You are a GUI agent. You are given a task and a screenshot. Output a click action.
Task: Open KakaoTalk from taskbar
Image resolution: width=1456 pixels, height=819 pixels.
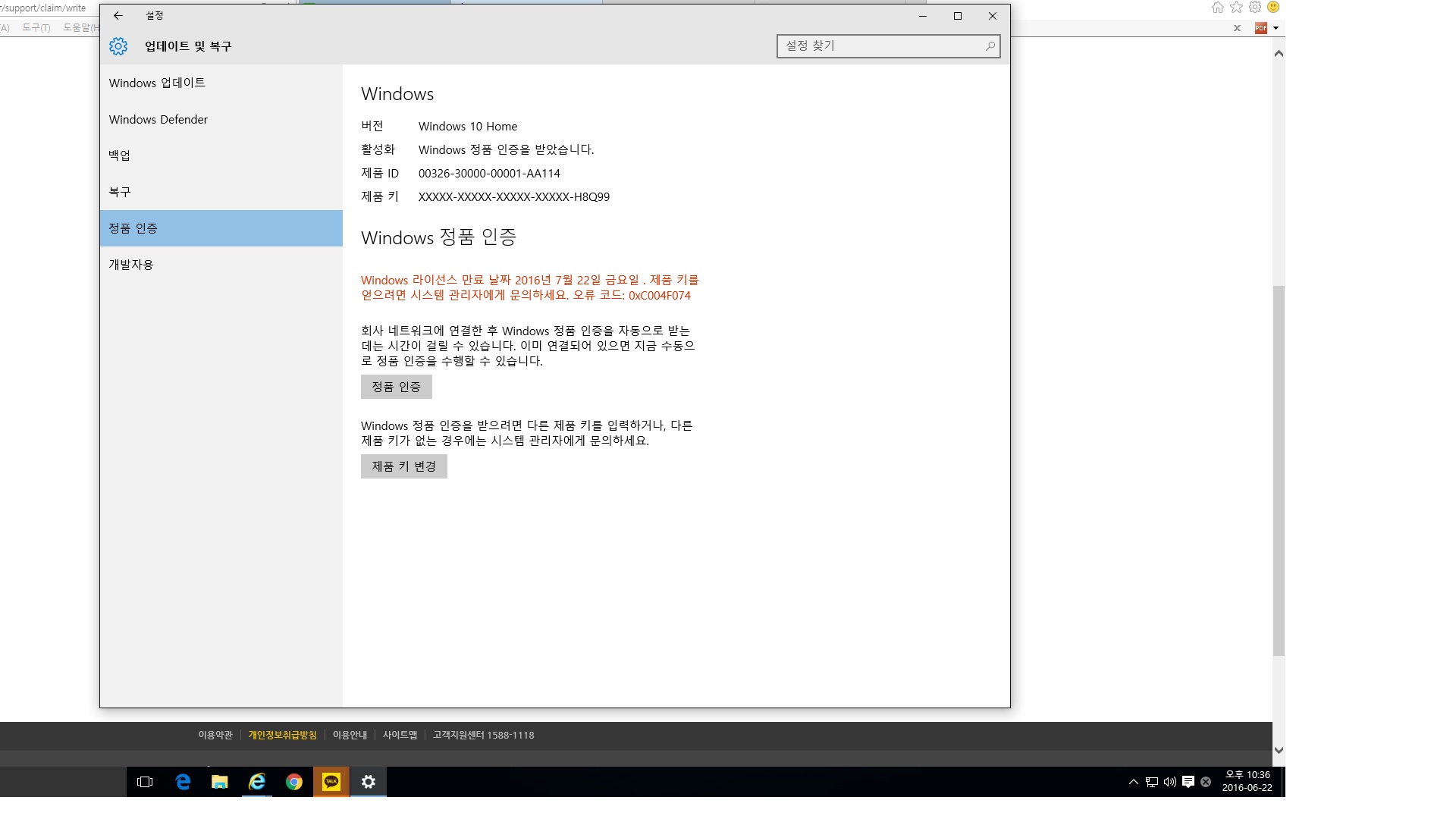point(331,782)
